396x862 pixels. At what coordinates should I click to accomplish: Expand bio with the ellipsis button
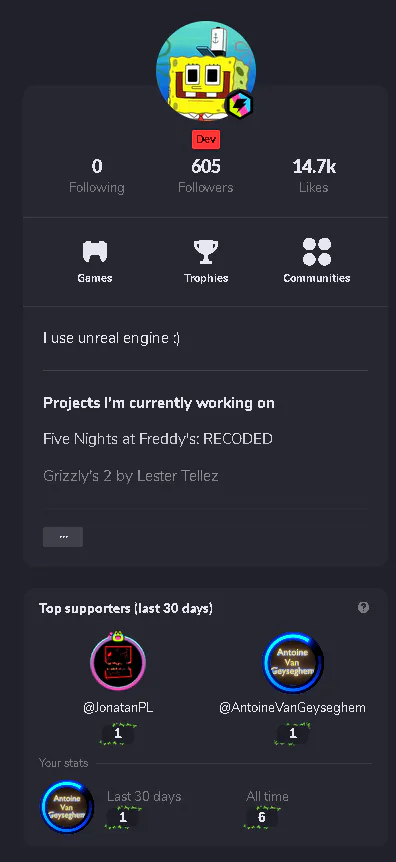point(63,537)
